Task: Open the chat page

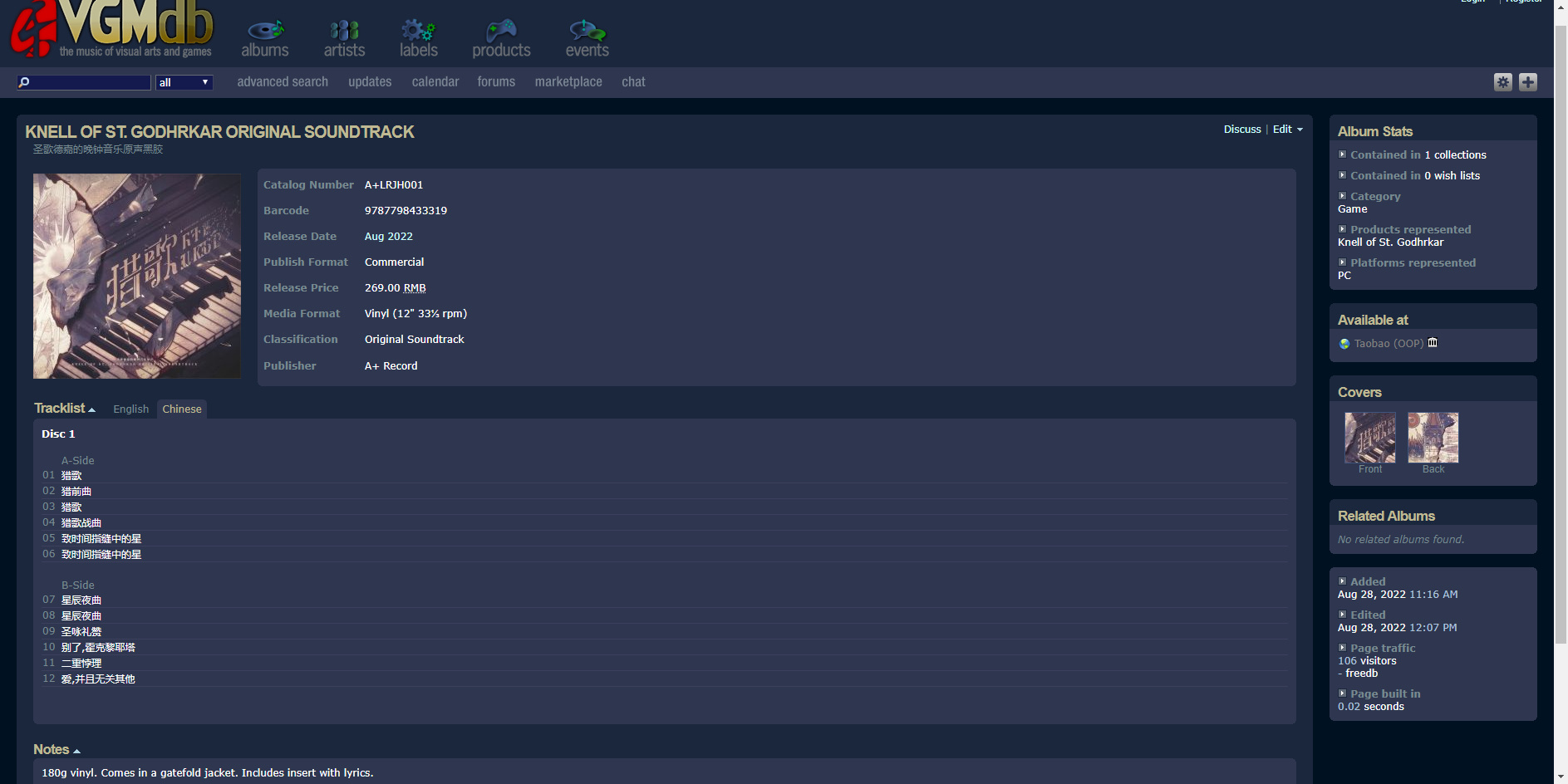Action: [633, 81]
